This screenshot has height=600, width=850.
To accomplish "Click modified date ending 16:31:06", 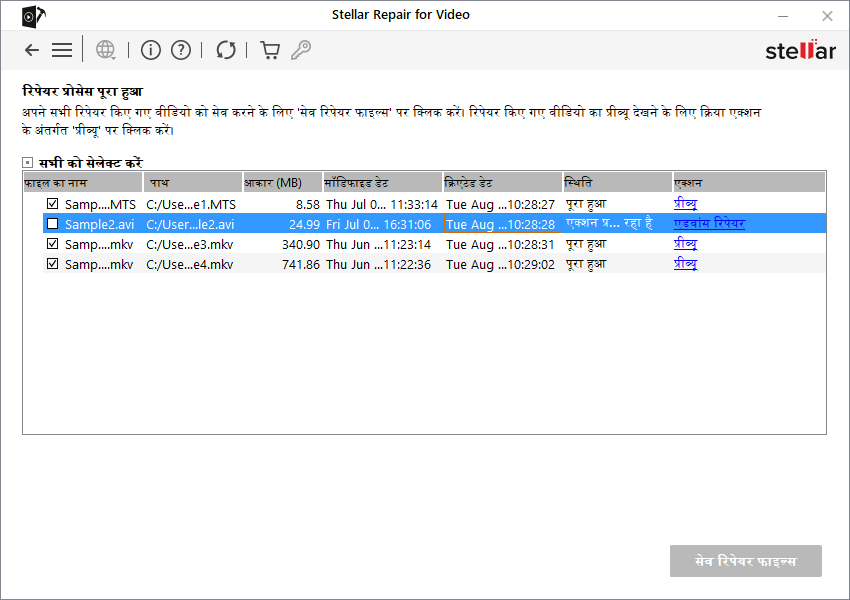I will [378, 224].
